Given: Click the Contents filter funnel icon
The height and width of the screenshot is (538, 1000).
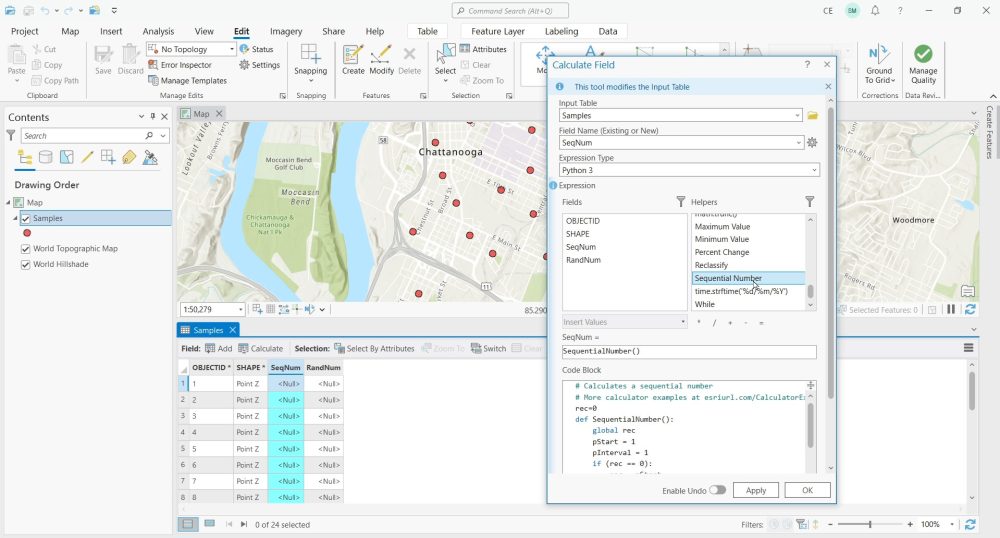Looking at the screenshot, I should tap(11, 135).
